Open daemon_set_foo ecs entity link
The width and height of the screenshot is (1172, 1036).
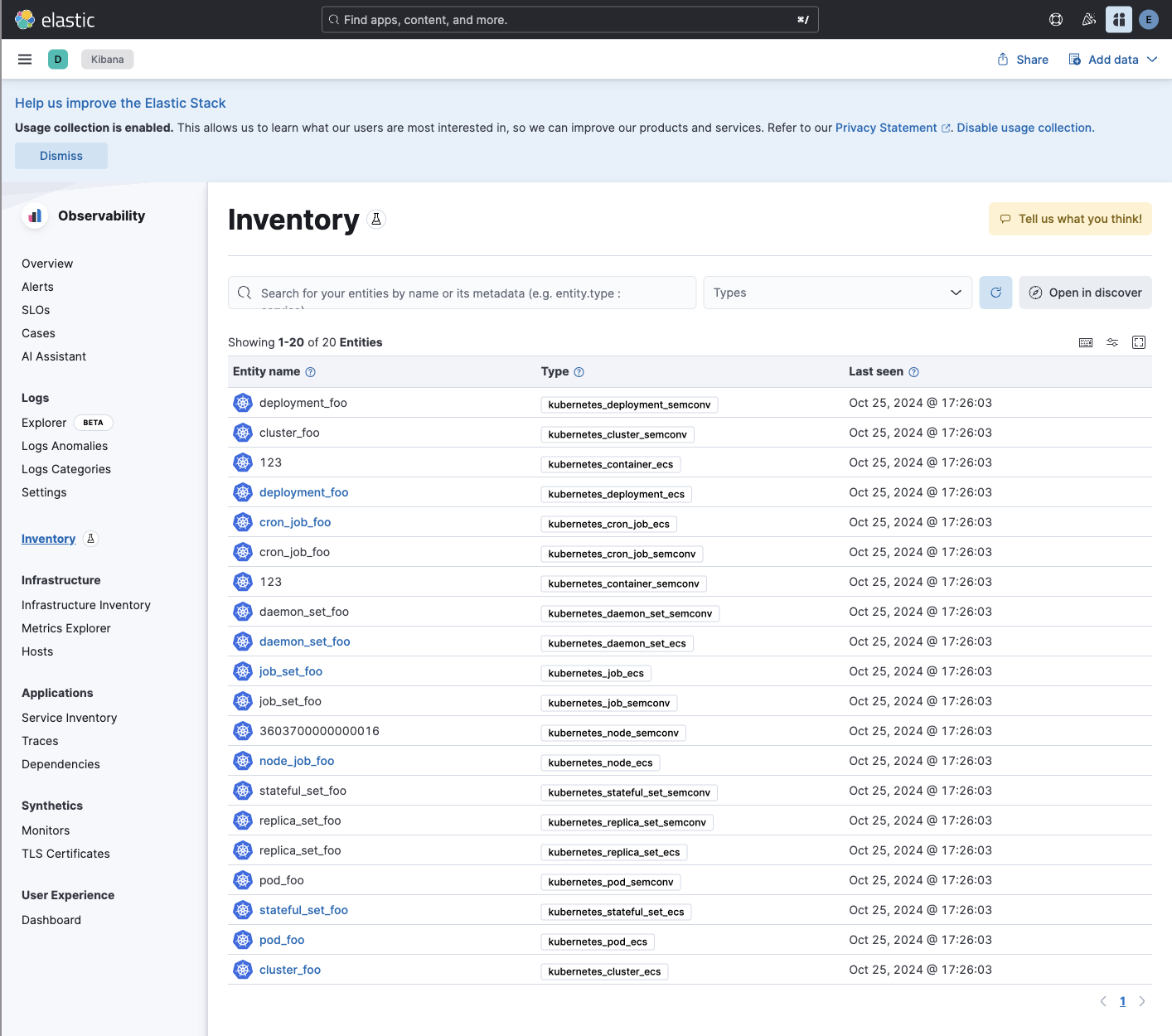(x=305, y=641)
